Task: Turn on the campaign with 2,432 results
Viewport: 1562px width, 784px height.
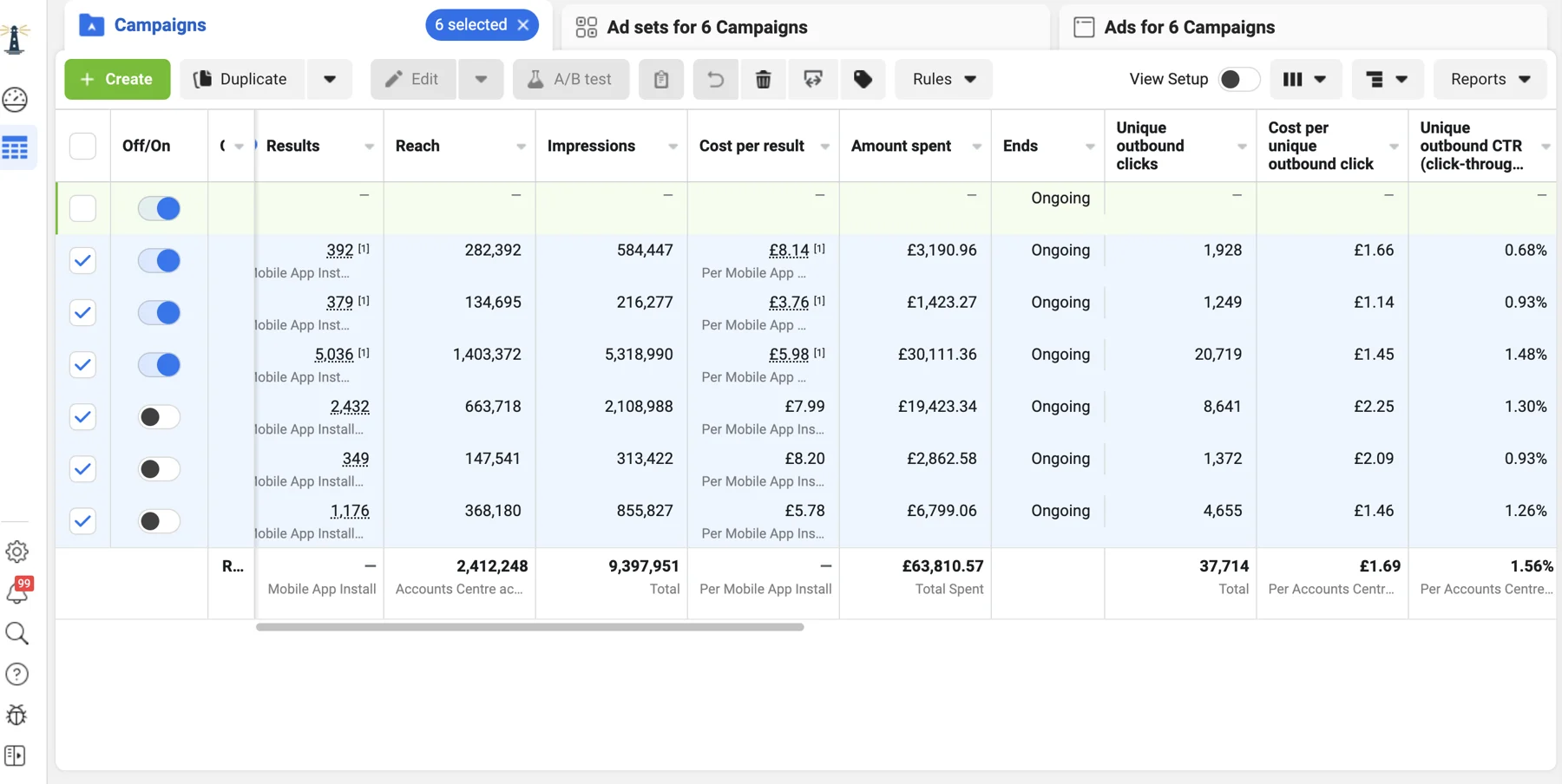Action: pos(159,417)
